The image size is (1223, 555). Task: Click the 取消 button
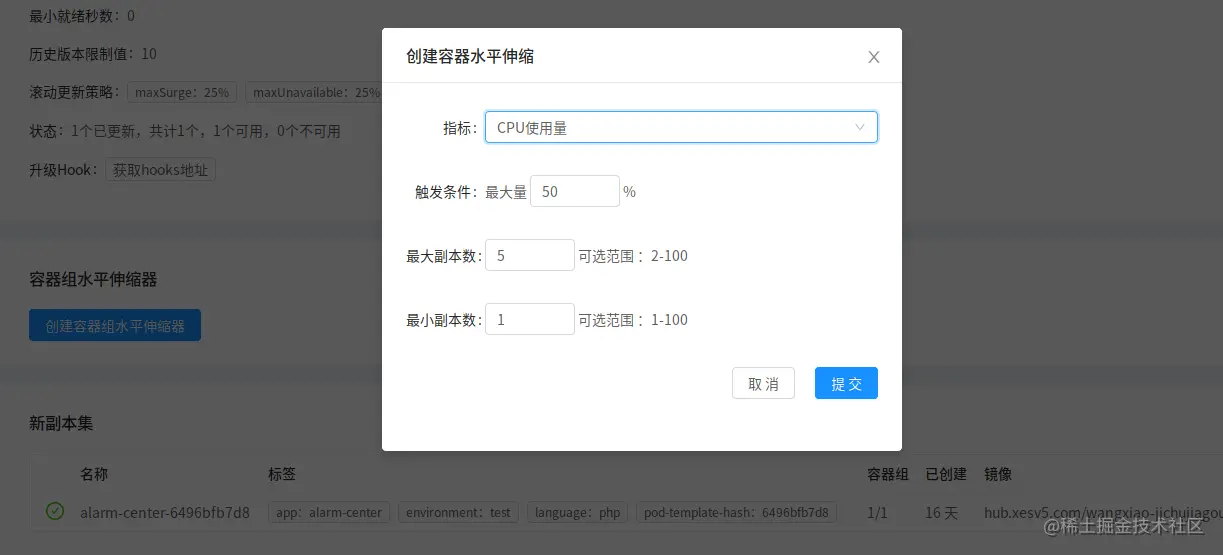tap(763, 383)
